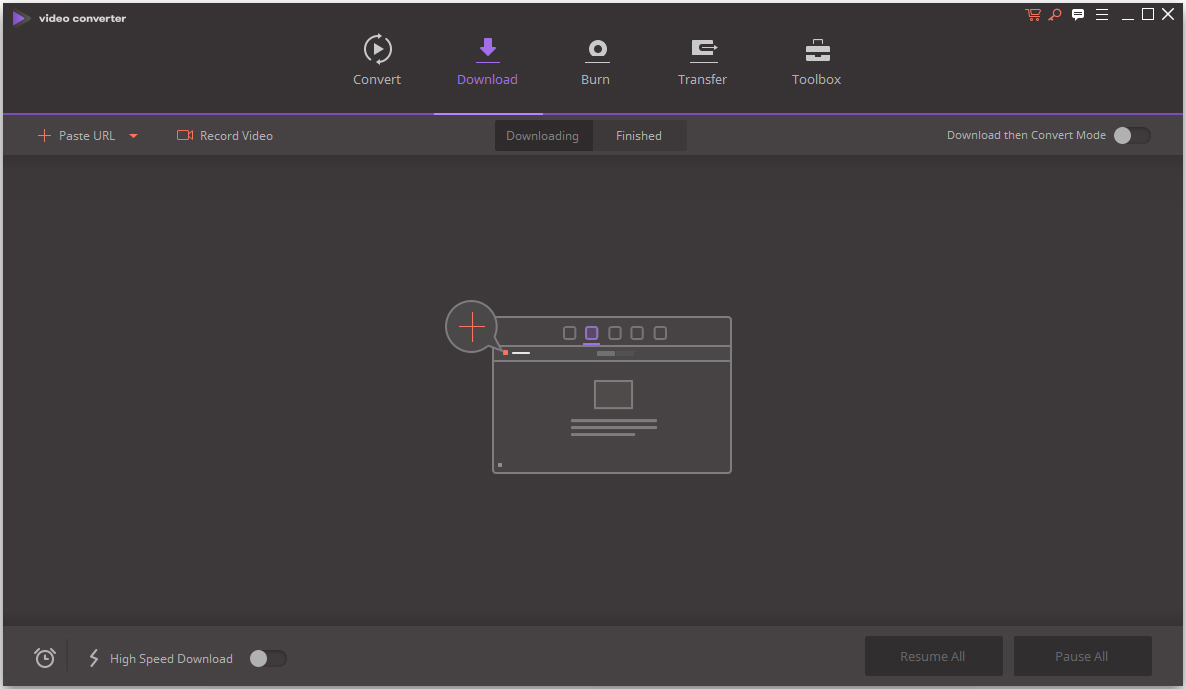Image resolution: width=1186 pixels, height=689 pixels.
Task: Open the Toolbox briefcase icon
Action: tap(818, 51)
